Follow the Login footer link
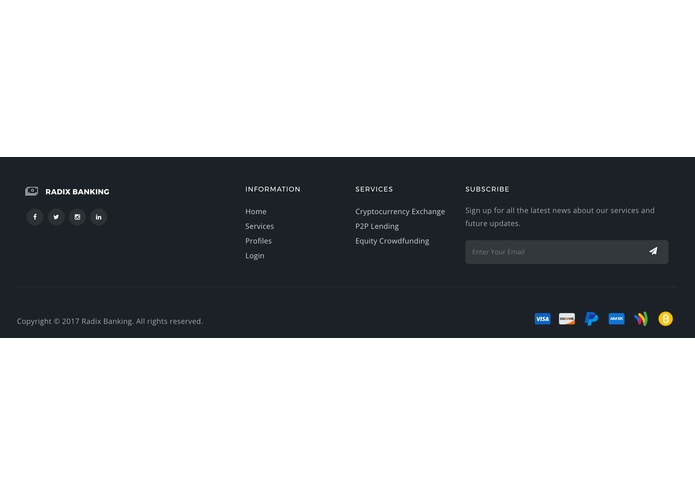Viewport: 695px width, 494px height. point(255,256)
